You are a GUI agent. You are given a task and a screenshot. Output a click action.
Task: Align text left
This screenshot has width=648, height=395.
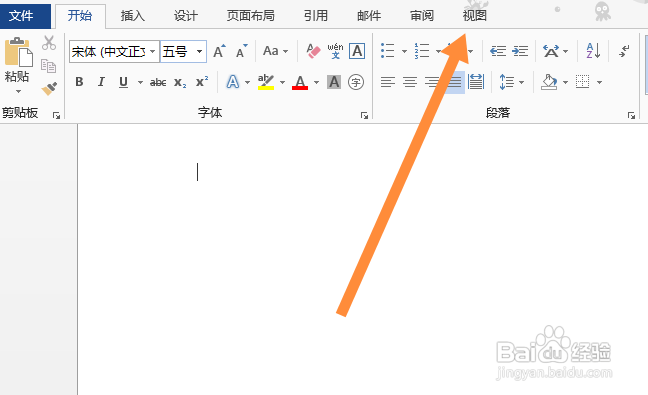coord(388,82)
